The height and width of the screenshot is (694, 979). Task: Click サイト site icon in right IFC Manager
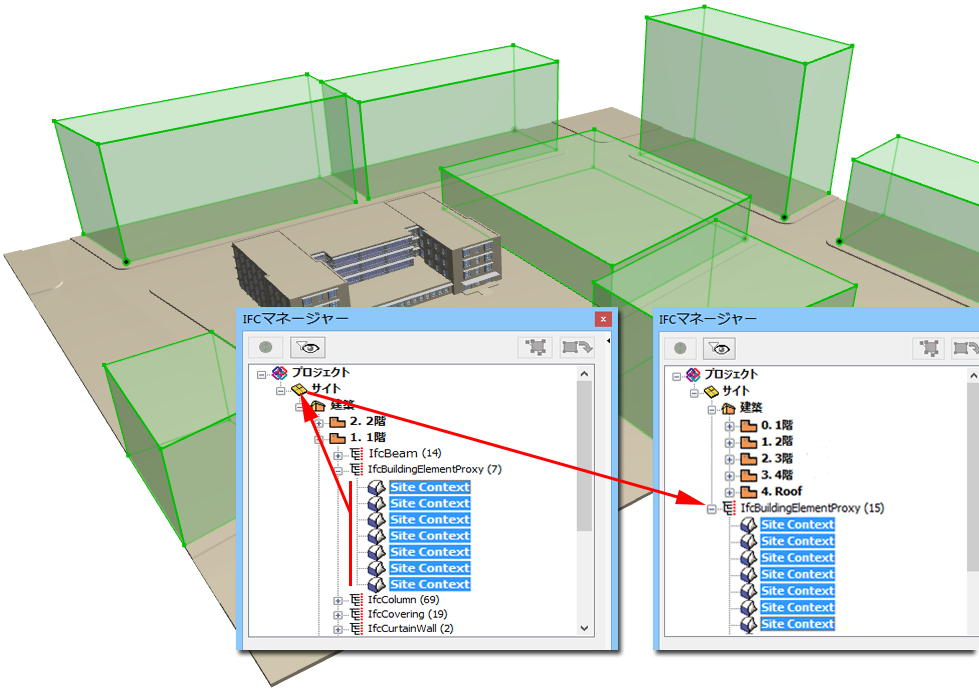711,391
